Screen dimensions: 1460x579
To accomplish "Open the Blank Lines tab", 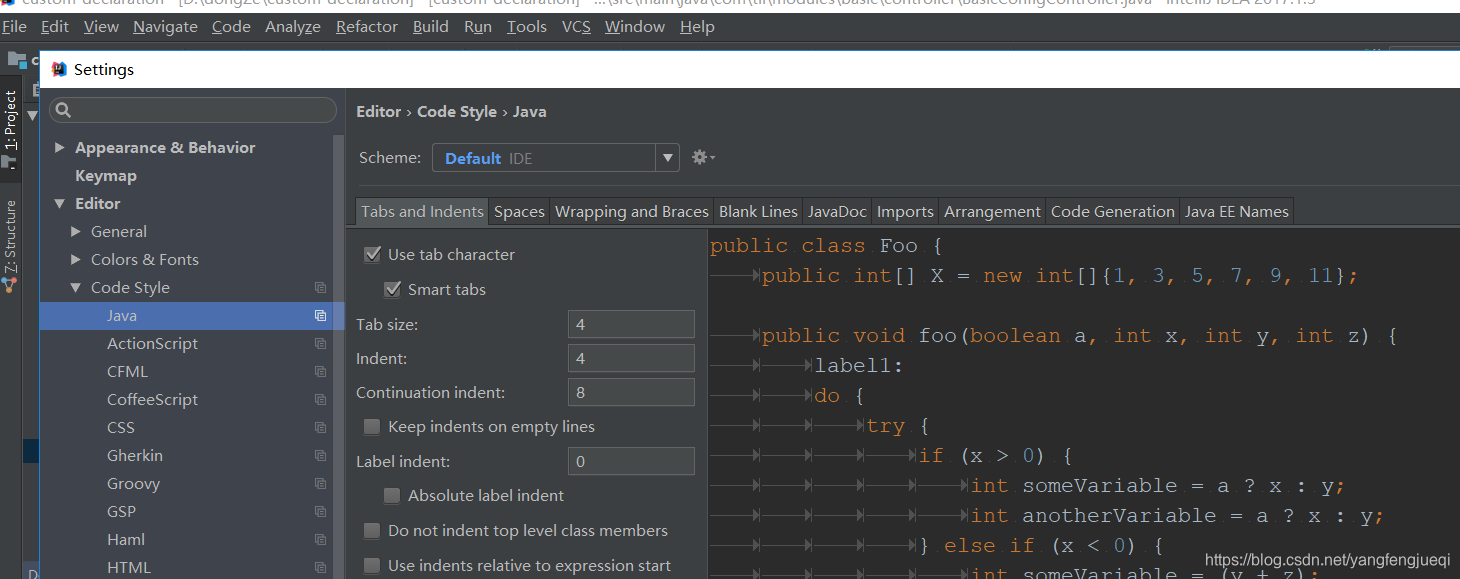I will [x=758, y=212].
